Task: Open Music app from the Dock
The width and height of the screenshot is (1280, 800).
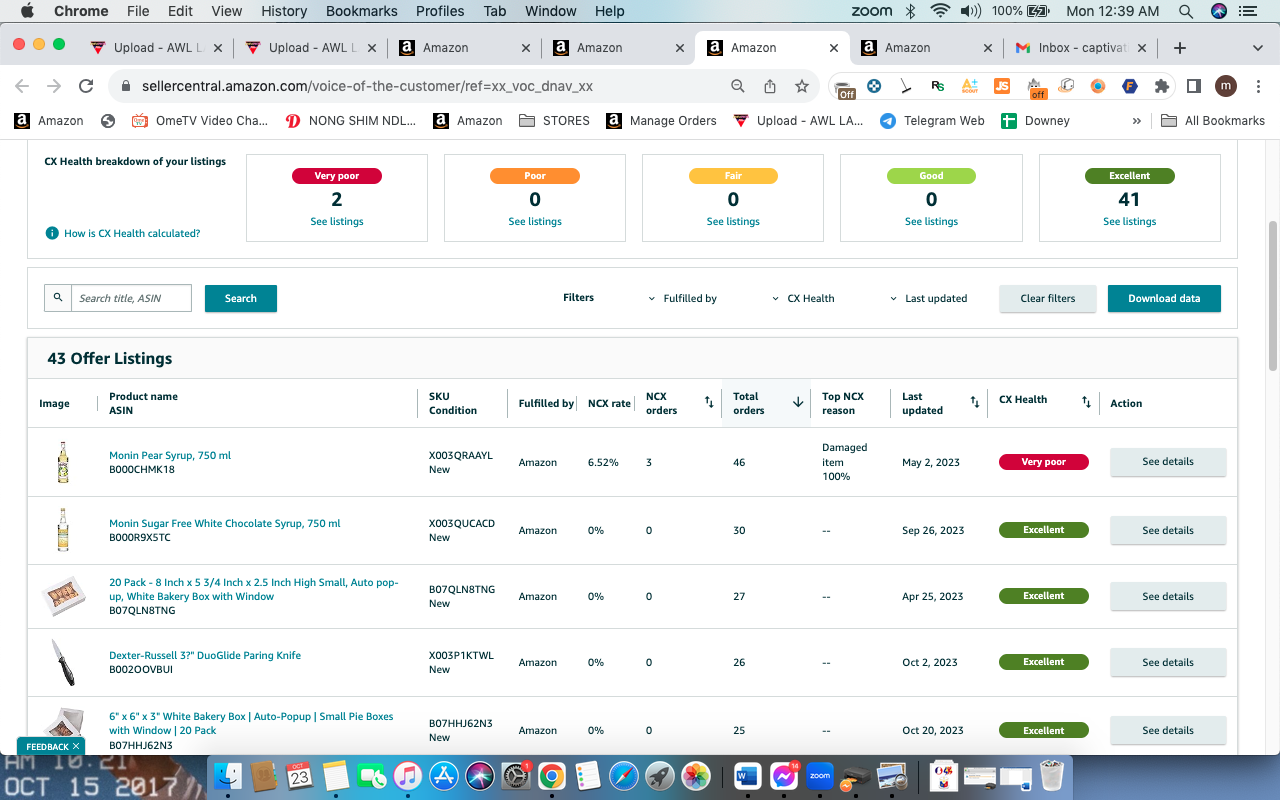Action: pos(407,775)
